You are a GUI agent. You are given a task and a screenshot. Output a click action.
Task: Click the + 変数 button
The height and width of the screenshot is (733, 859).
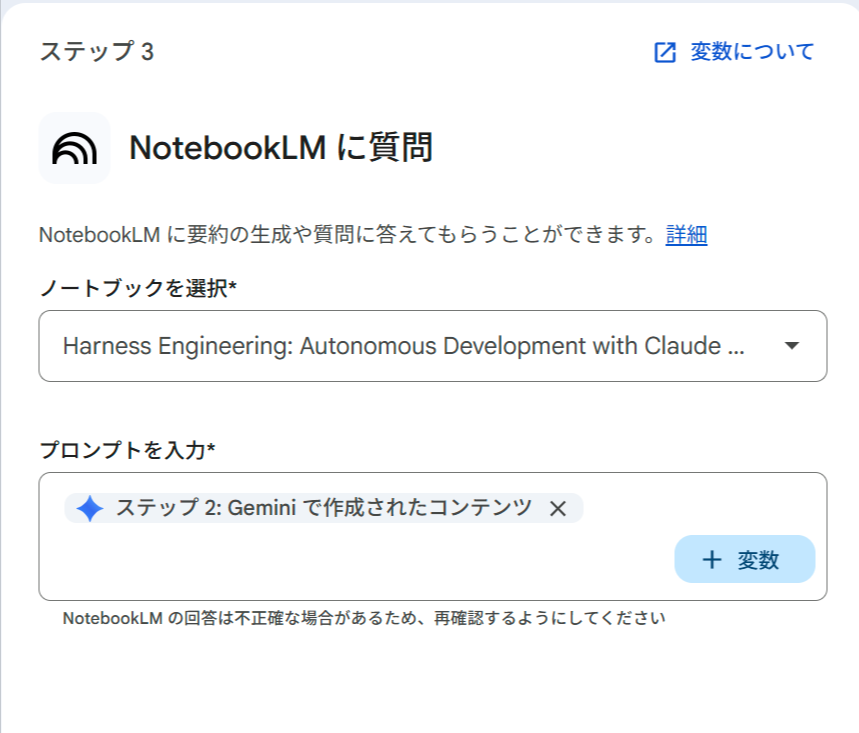point(745,559)
